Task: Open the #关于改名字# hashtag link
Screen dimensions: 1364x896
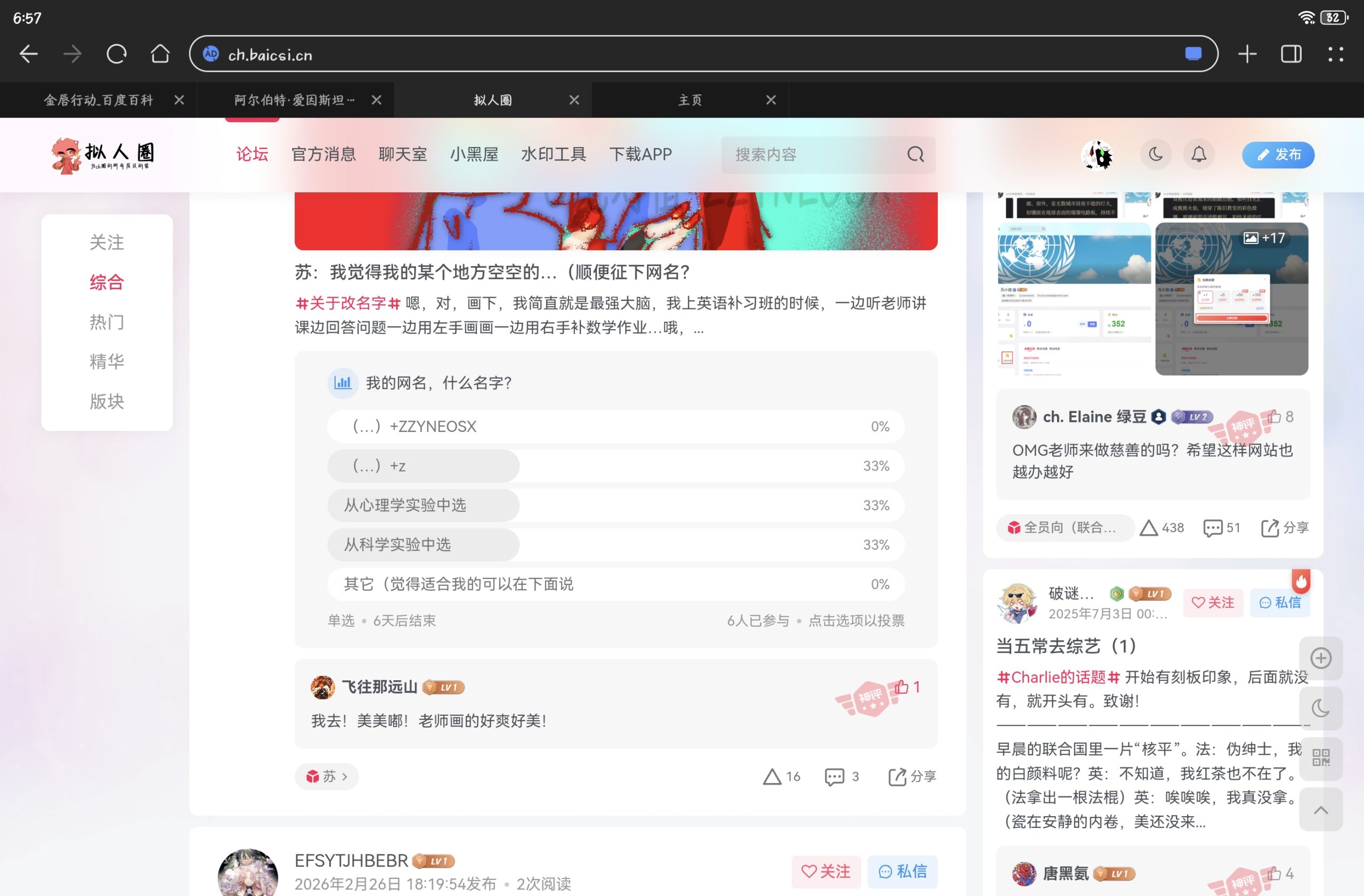Action: [x=348, y=303]
